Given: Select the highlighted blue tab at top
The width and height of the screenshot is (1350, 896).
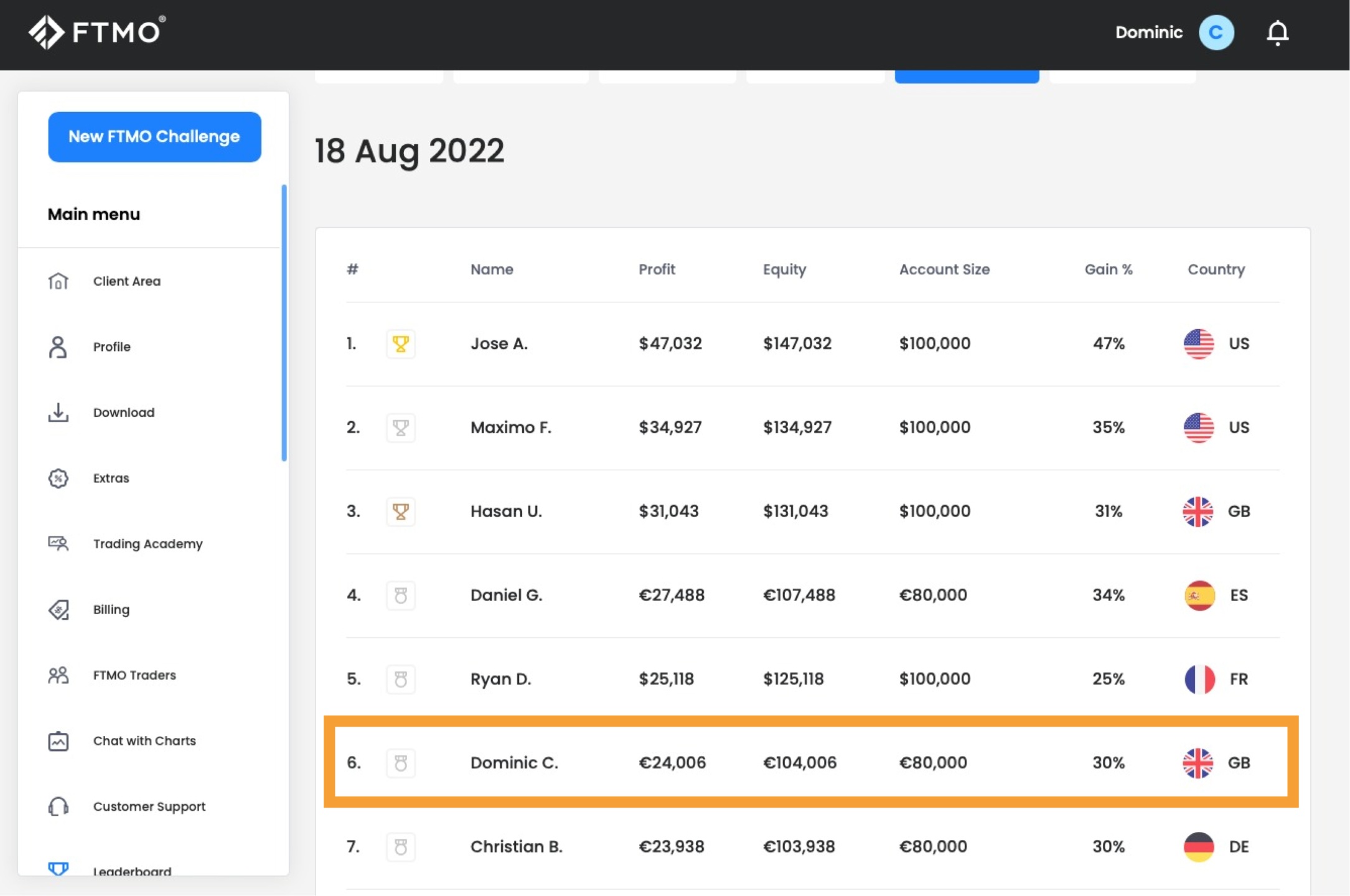Looking at the screenshot, I should point(967,77).
